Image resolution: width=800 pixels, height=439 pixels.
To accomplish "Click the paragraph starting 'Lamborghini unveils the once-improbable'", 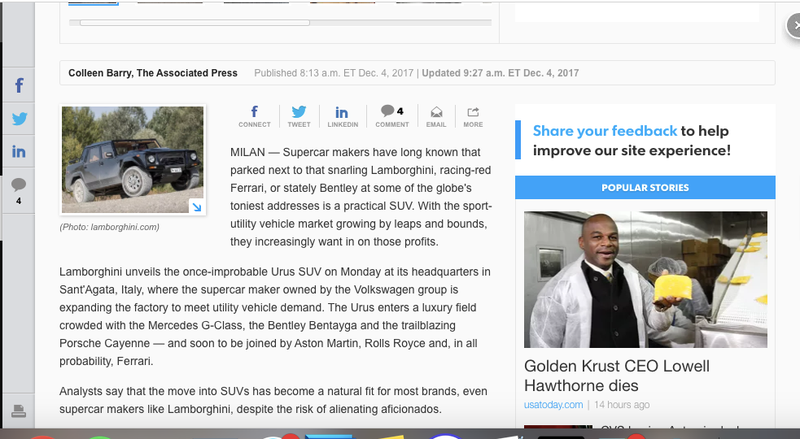I will pos(275,316).
